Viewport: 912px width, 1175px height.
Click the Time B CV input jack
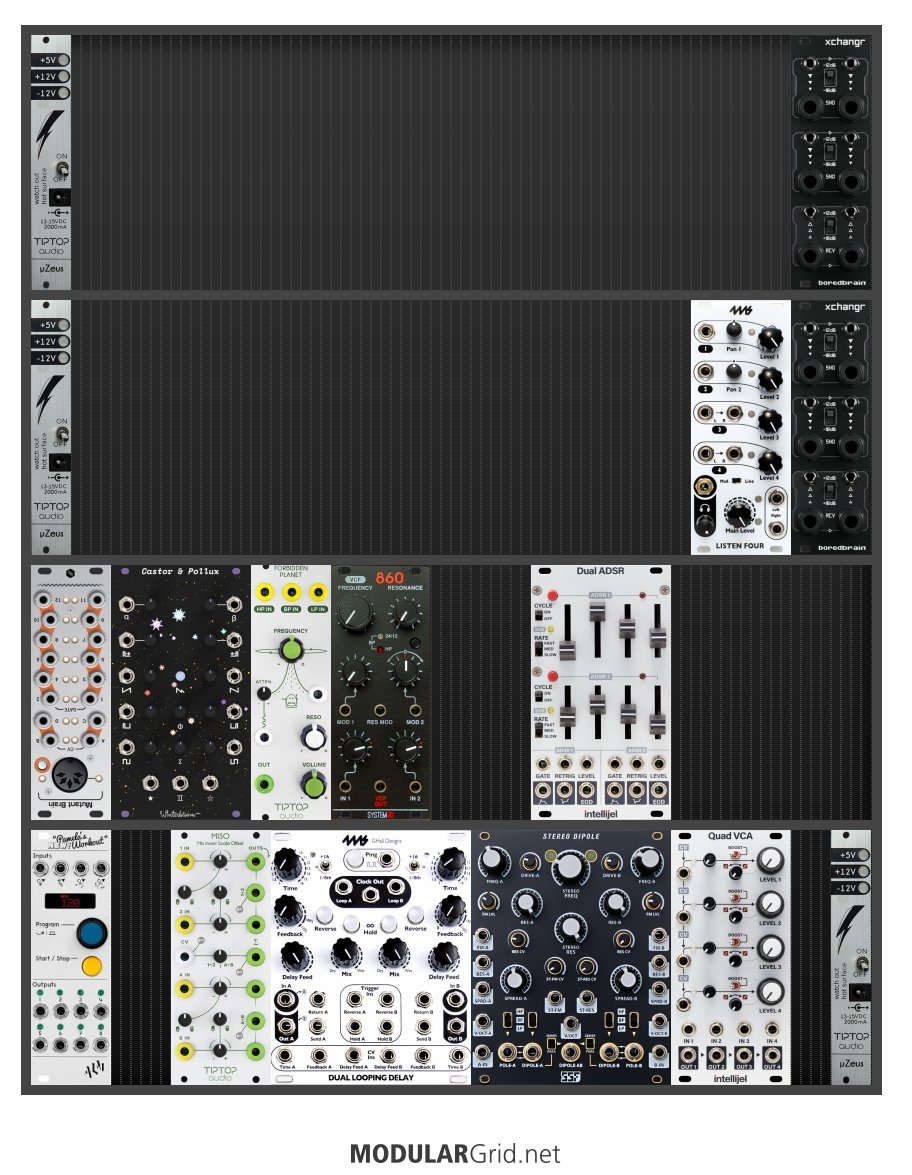tap(456, 1055)
